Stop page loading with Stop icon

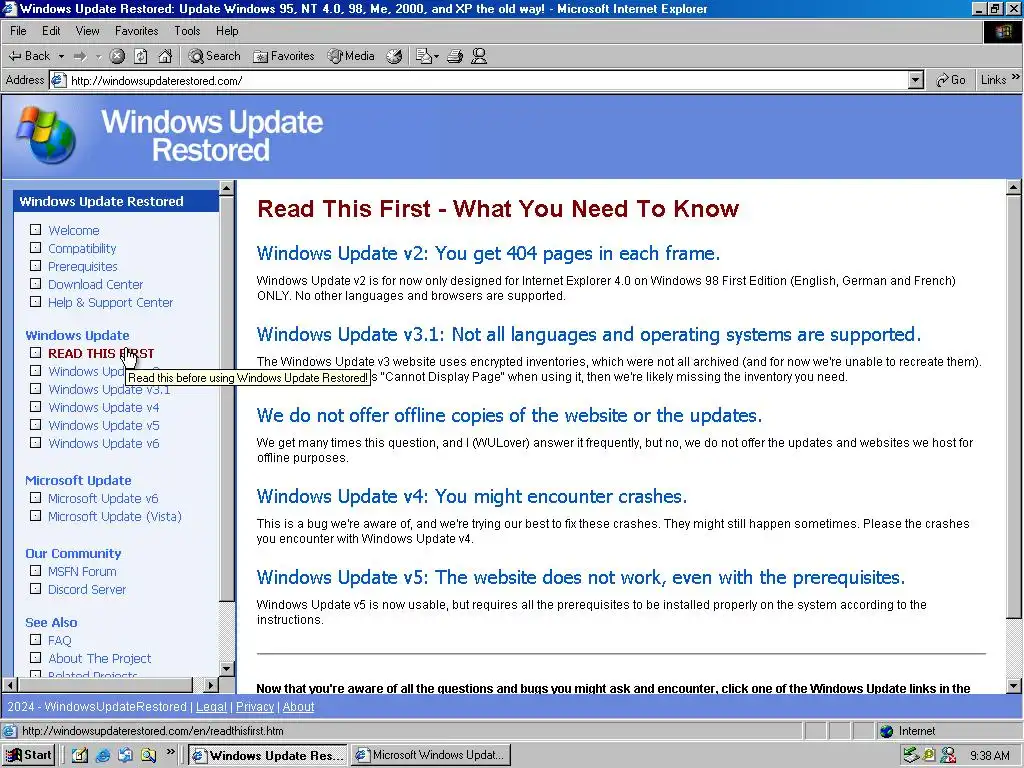pyautogui.click(x=117, y=57)
